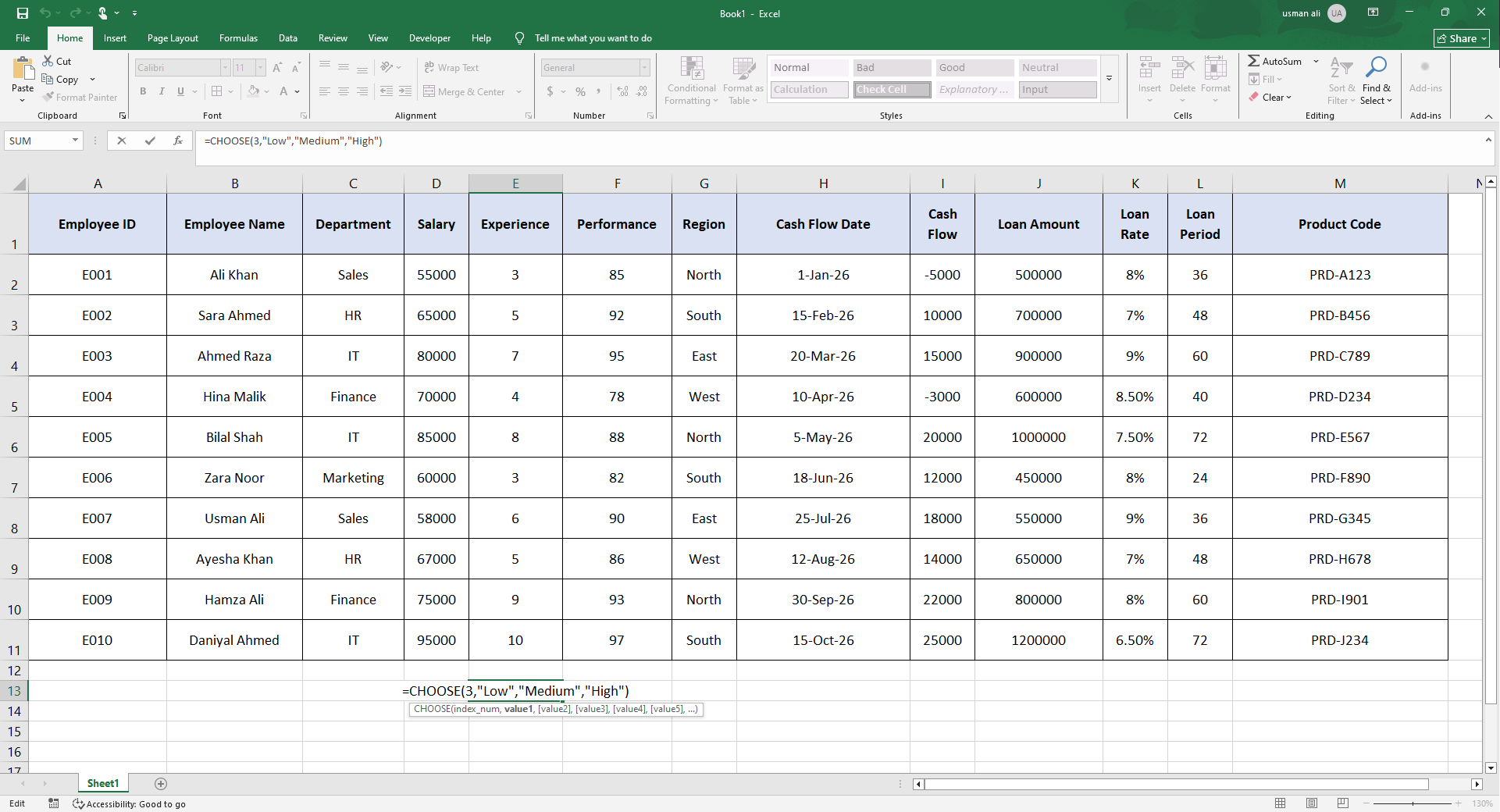Click the Copy button
The image size is (1500, 812).
[x=60, y=80]
